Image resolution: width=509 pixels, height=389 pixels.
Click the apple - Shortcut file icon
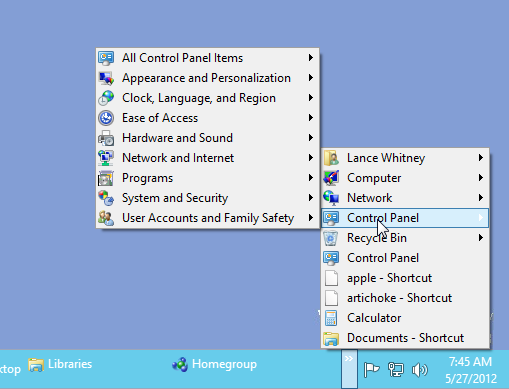click(x=331, y=278)
